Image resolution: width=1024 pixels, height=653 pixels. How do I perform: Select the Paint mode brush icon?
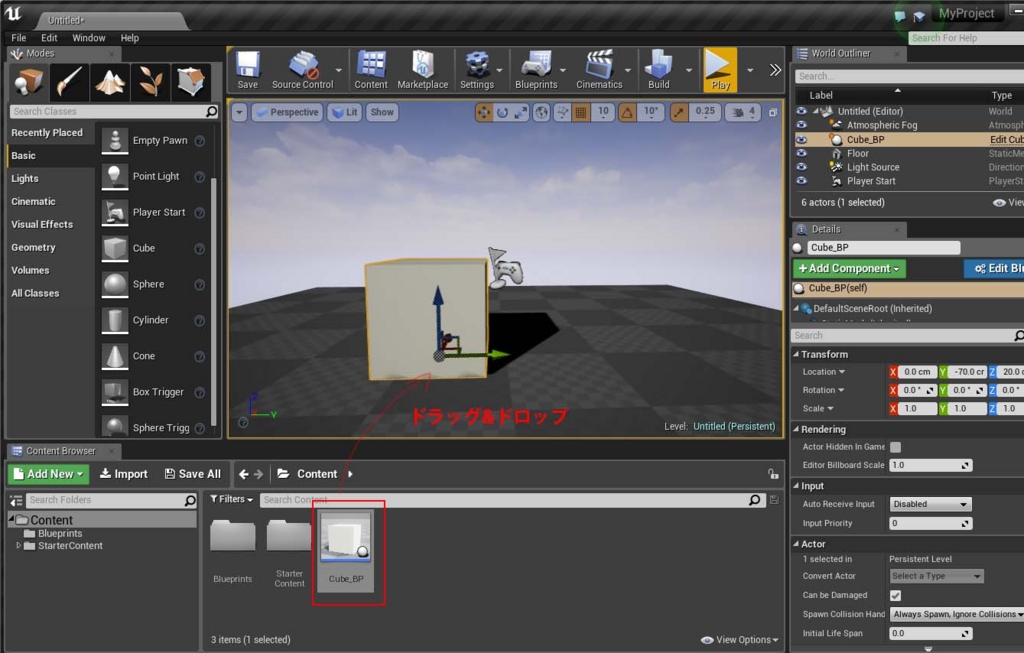69,82
